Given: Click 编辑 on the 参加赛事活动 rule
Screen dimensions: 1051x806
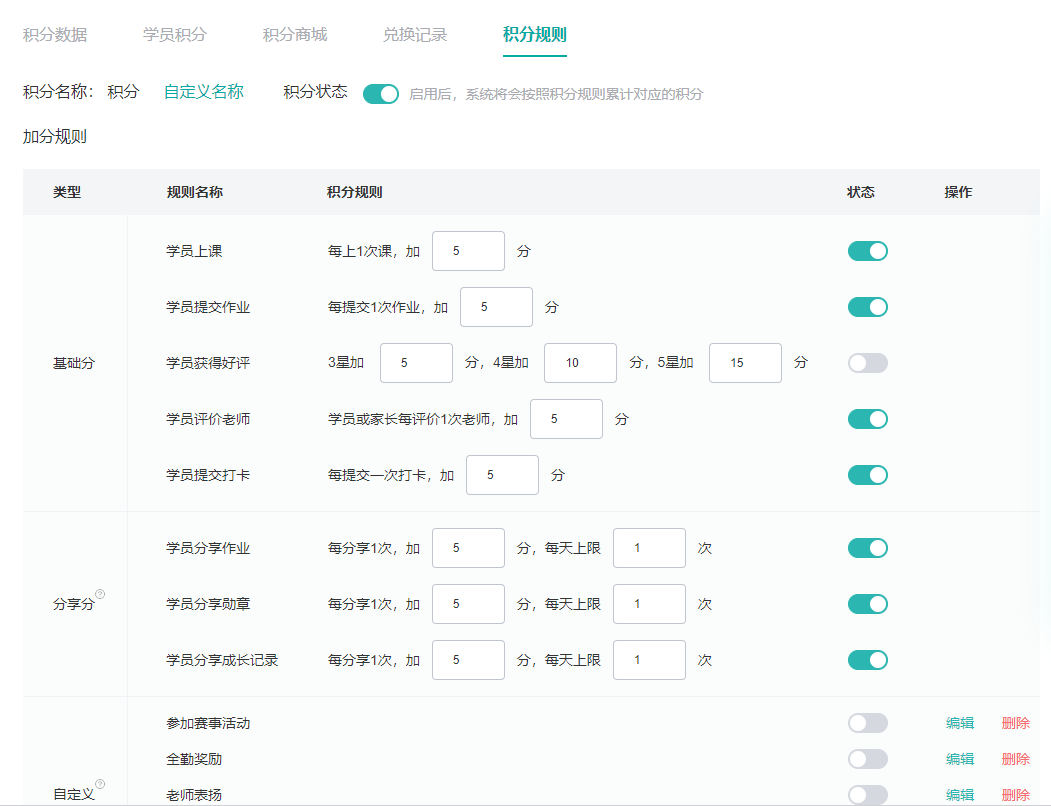Looking at the screenshot, I should pos(960,722).
